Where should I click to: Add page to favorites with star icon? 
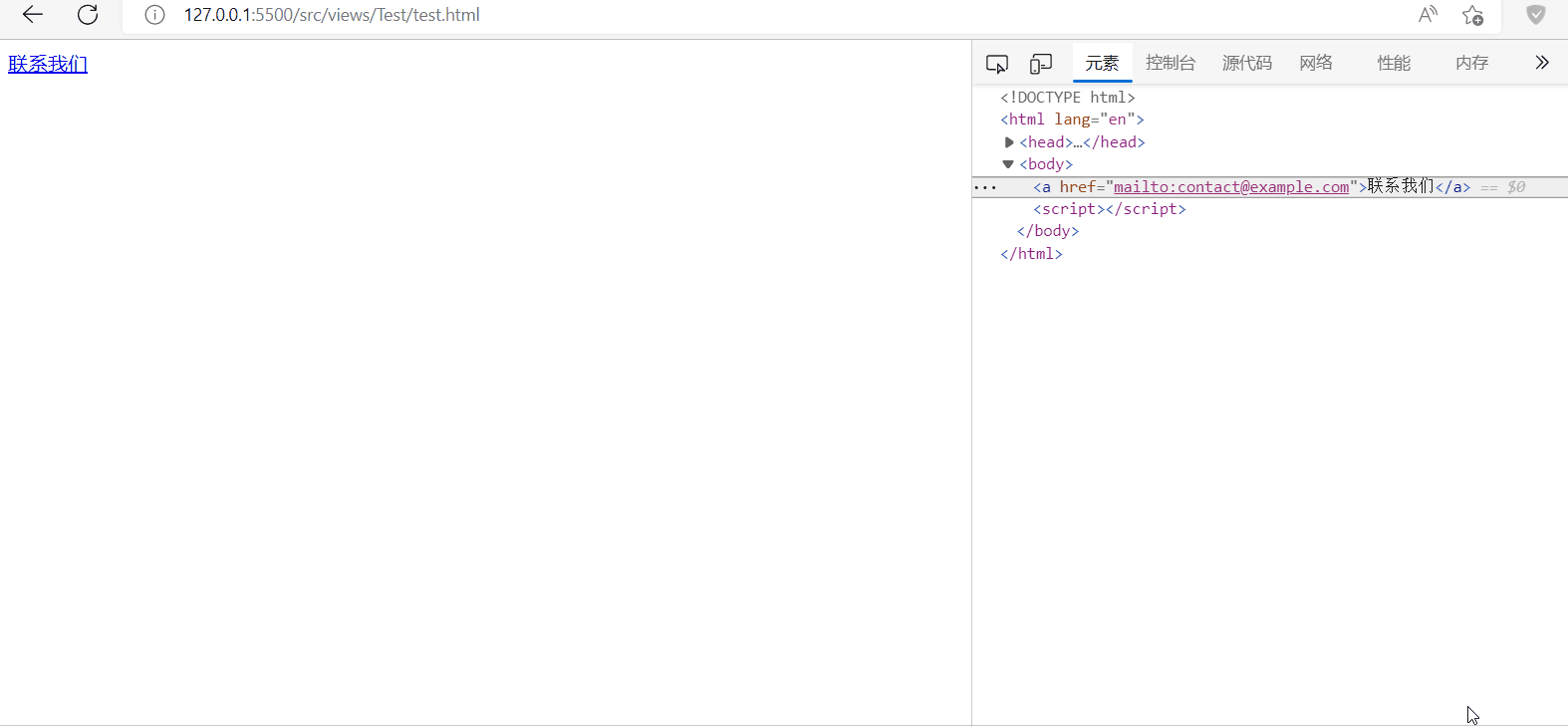pyautogui.click(x=1472, y=15)
